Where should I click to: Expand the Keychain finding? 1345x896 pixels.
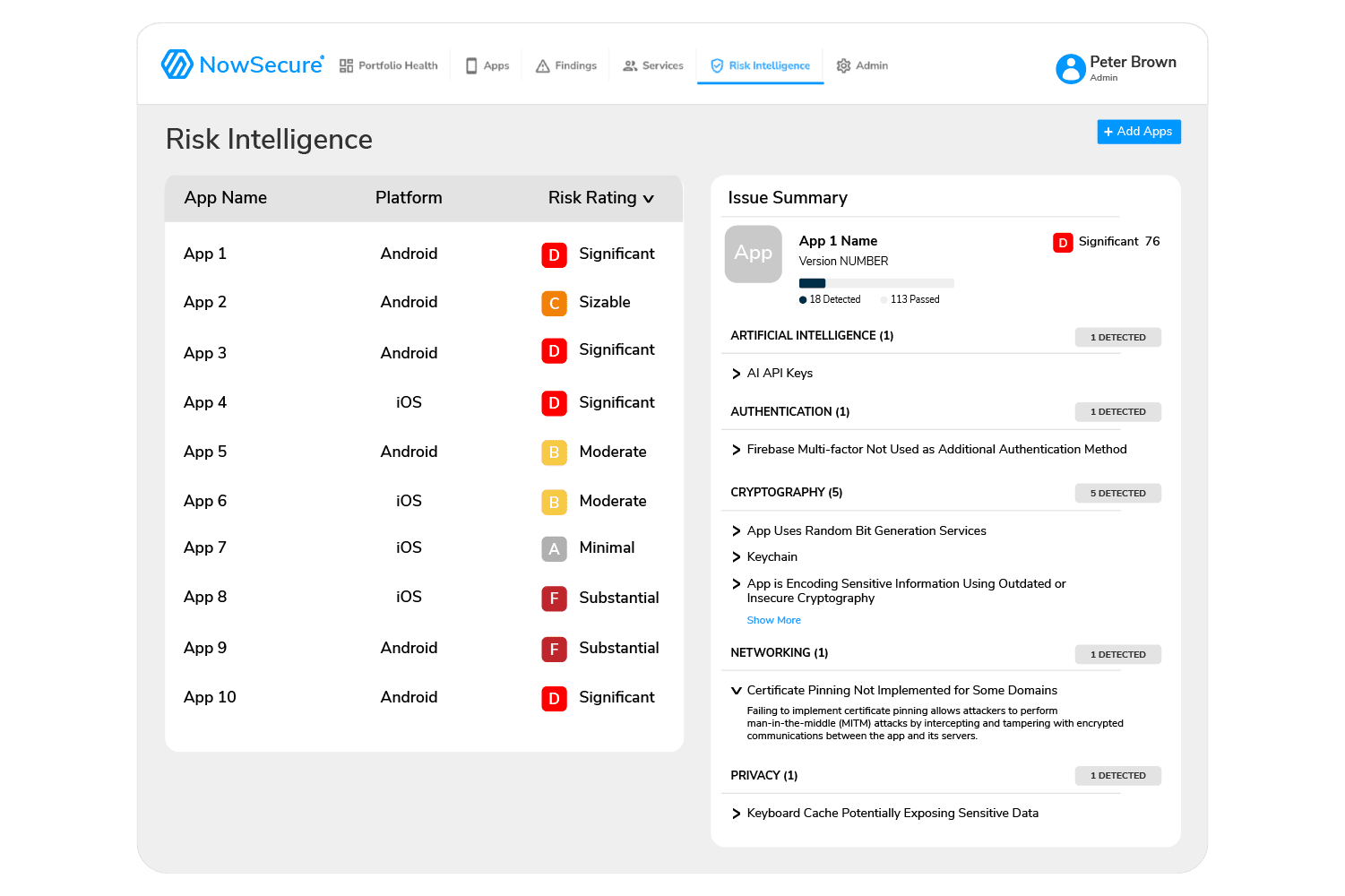(x=737, y=557)
